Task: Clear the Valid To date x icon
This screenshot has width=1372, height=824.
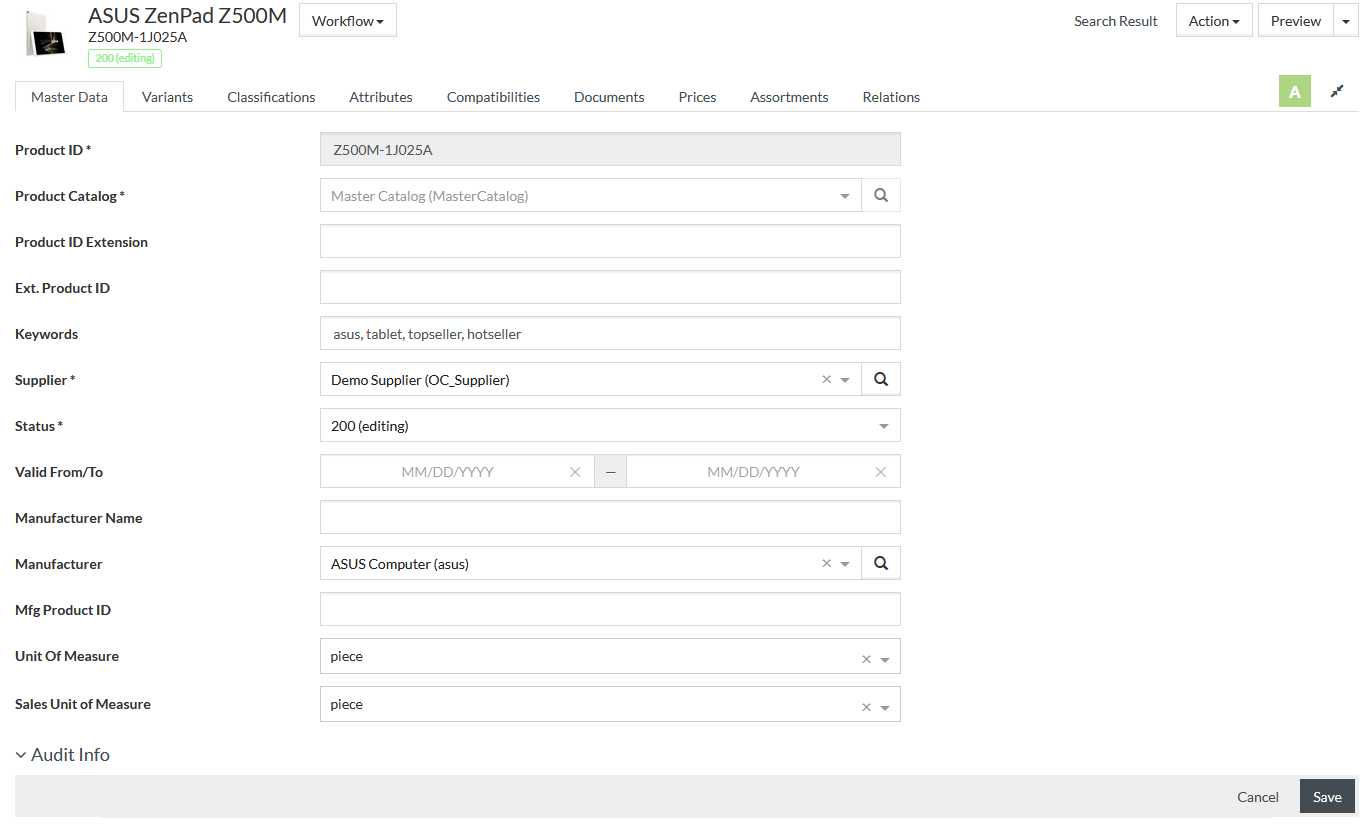Action: [x=881, y=472]
